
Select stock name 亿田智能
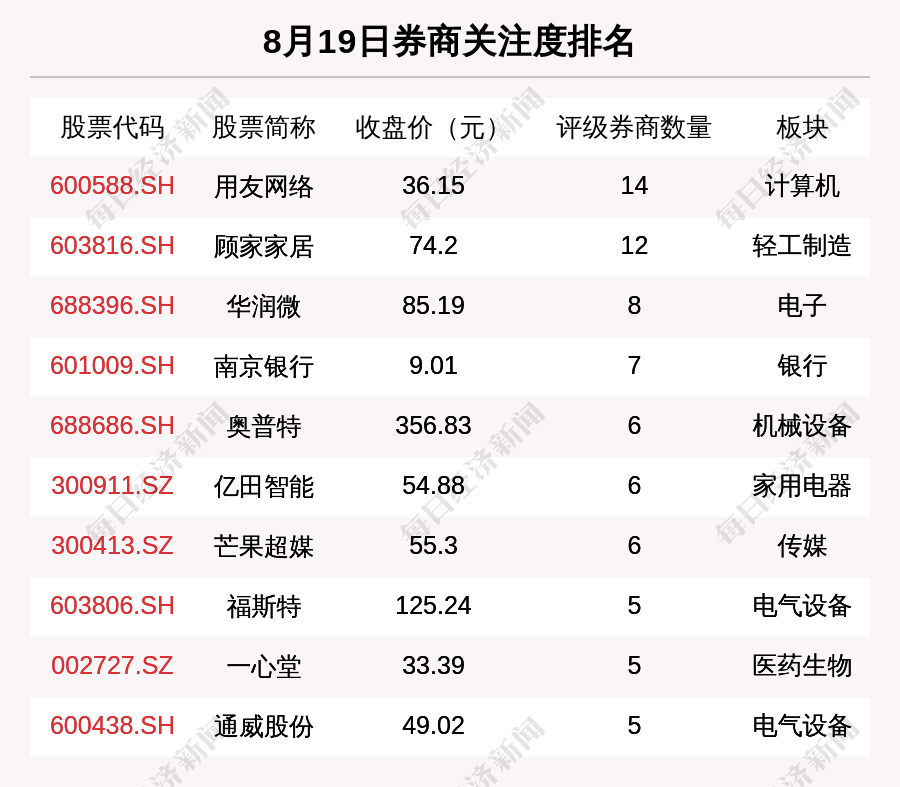tap(263, 487)
